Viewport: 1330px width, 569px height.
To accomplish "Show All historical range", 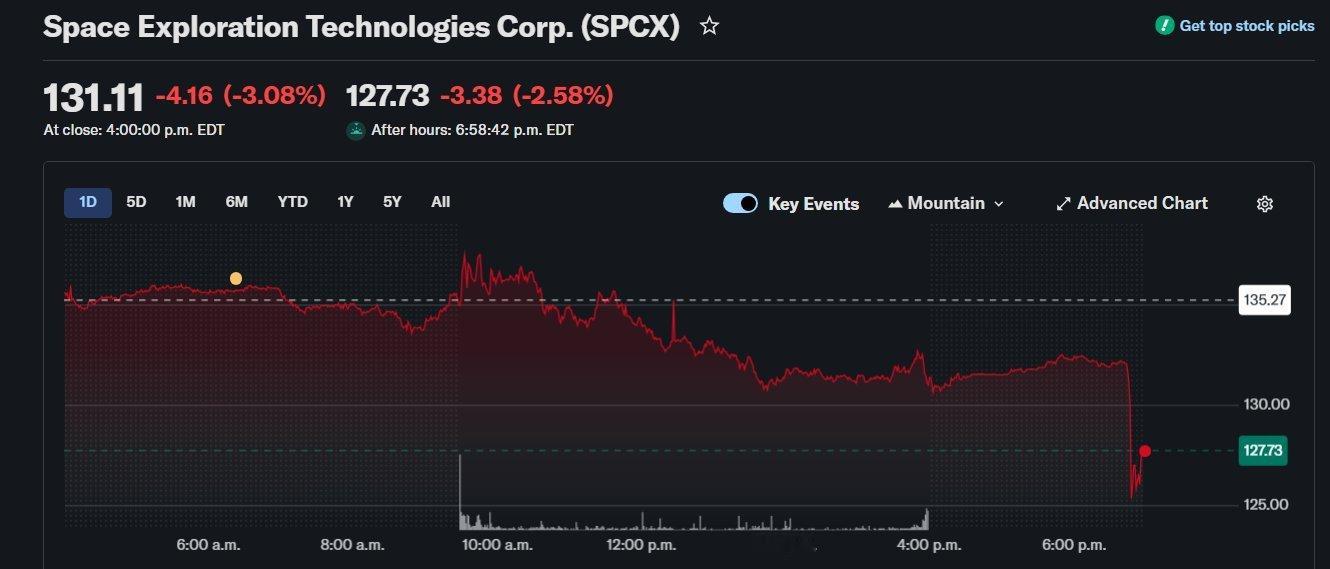I will point(441,202).
